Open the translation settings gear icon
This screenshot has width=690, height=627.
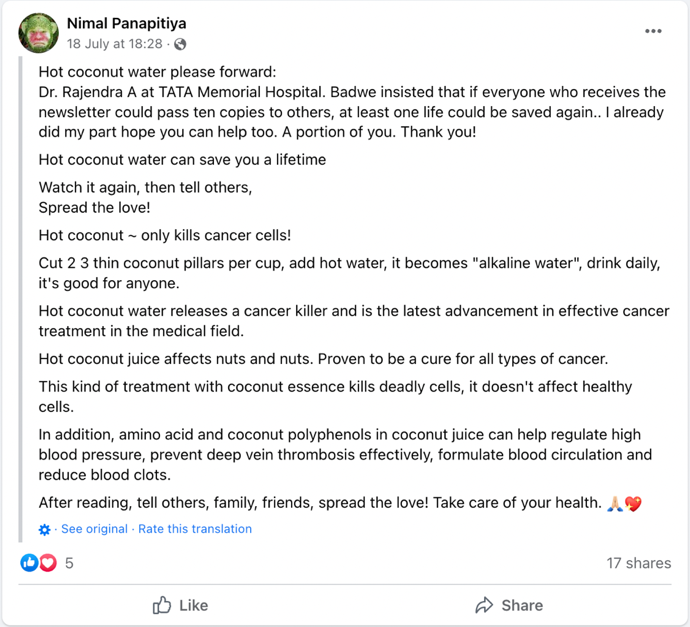pos(45,530)
